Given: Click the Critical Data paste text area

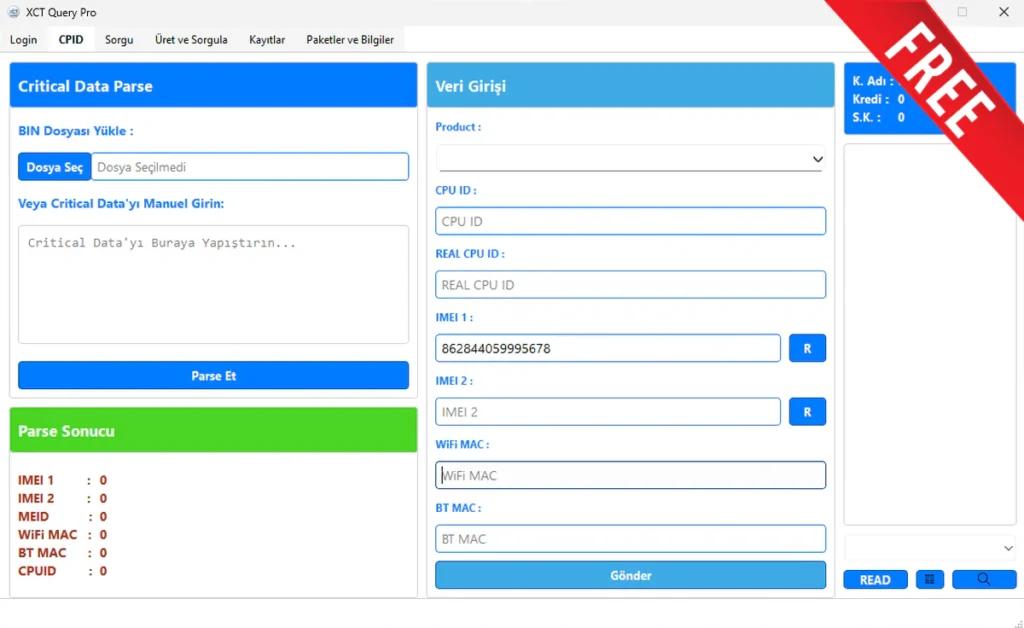Looking at the screenshot, I should [x=213, y=284].
